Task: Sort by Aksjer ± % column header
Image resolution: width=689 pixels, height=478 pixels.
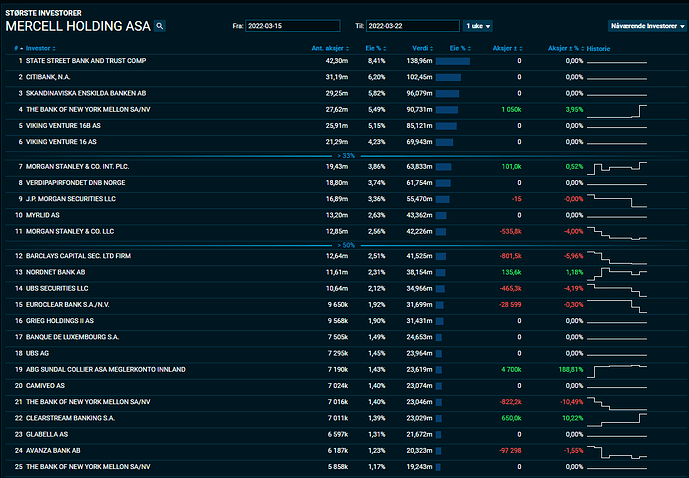Action: (566, 48)
